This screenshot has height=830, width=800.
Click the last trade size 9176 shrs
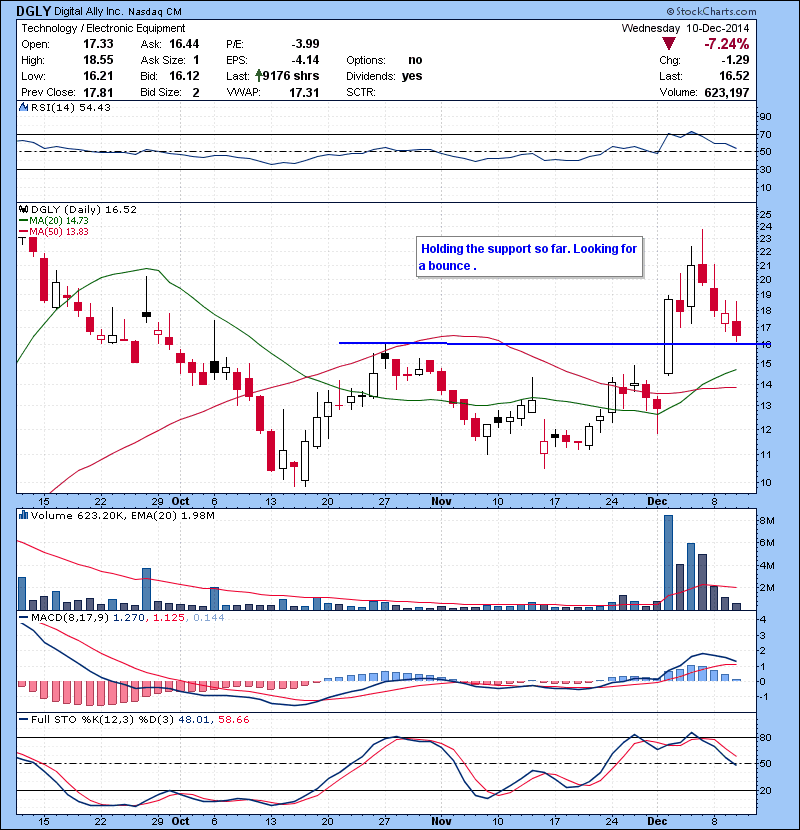[x=291, y=76]
